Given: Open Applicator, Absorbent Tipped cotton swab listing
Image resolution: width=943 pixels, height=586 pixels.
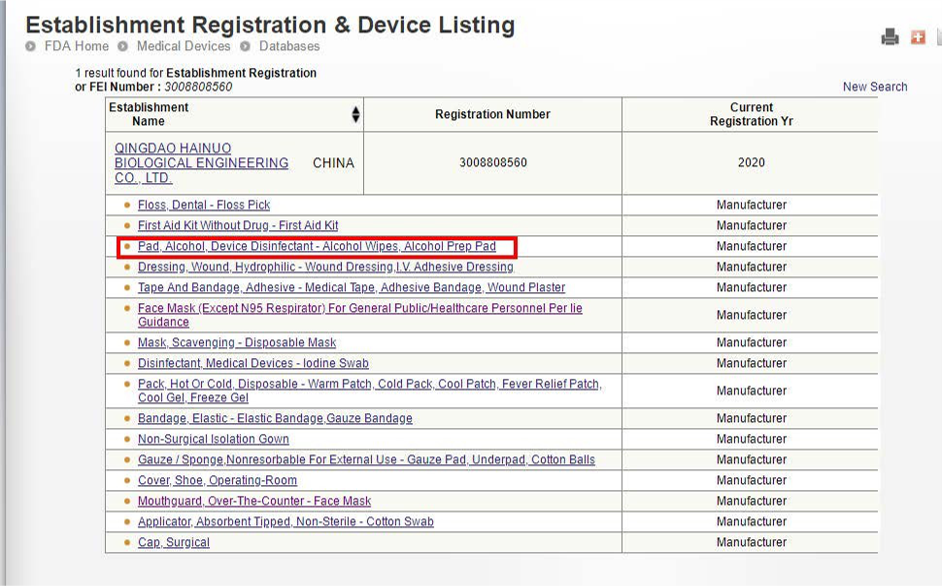Looking at the screenshot, I should pyautogui.click(x=286, y=522).
